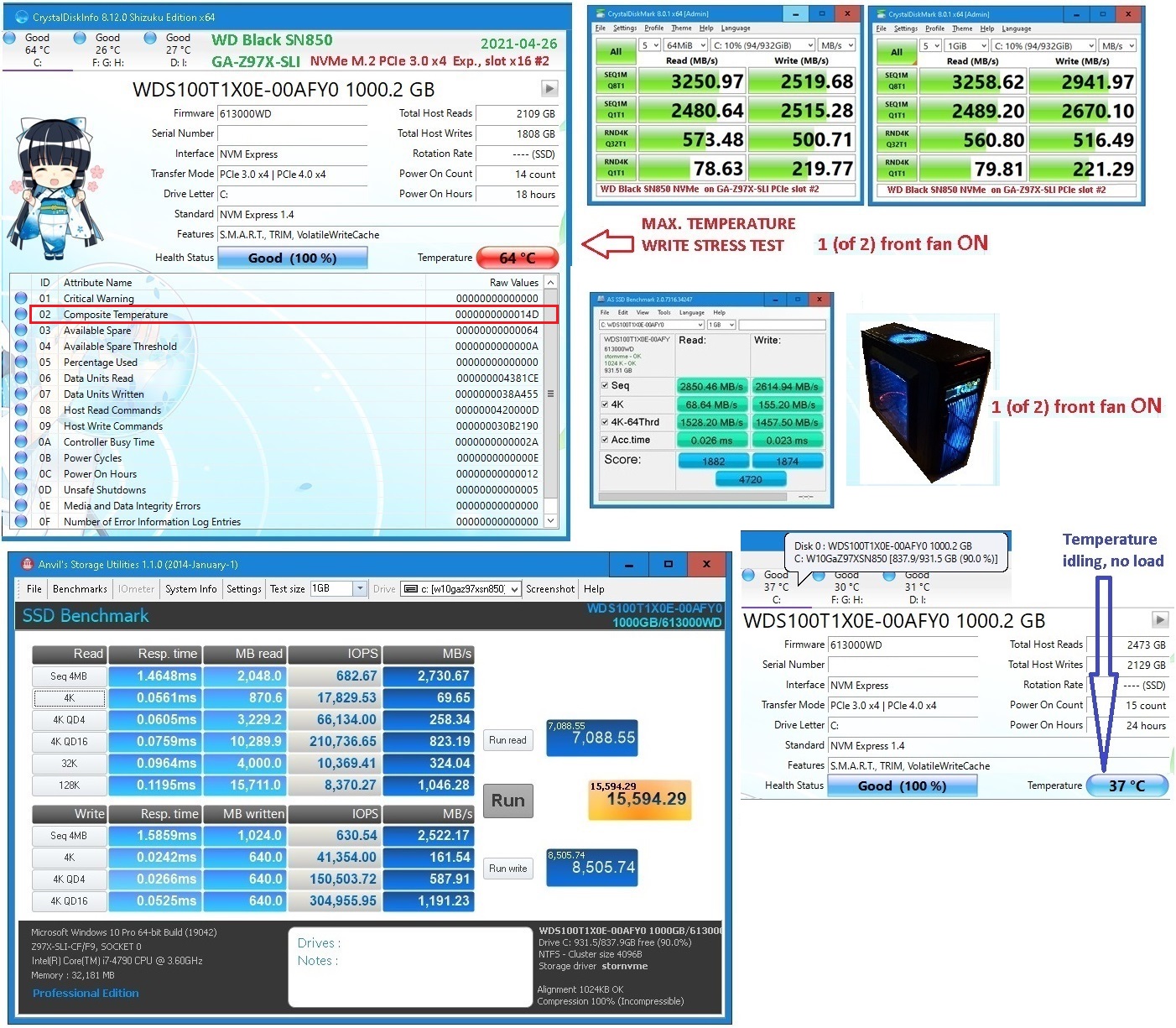Viewport: 1176px width, 1028px height.
Task: Click the 128K read test button in Anvil's
Action: click(69, 785)
